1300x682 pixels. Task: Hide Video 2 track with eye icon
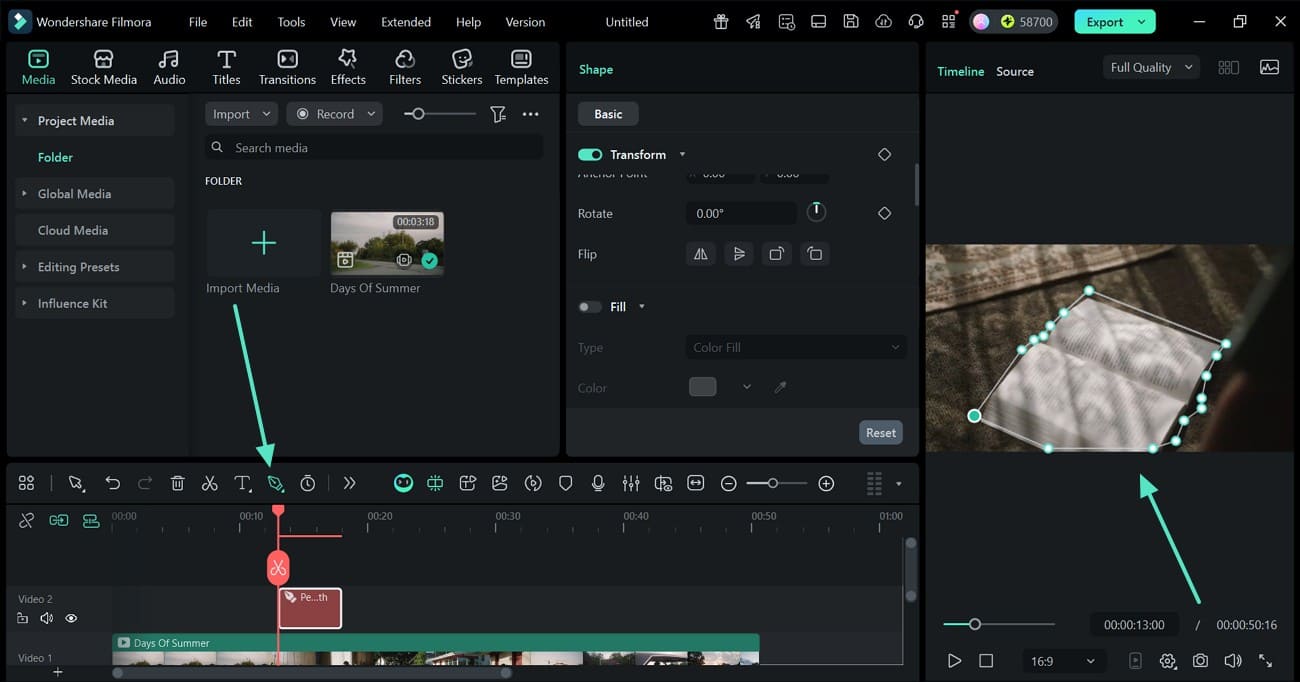tap(71, 619)
